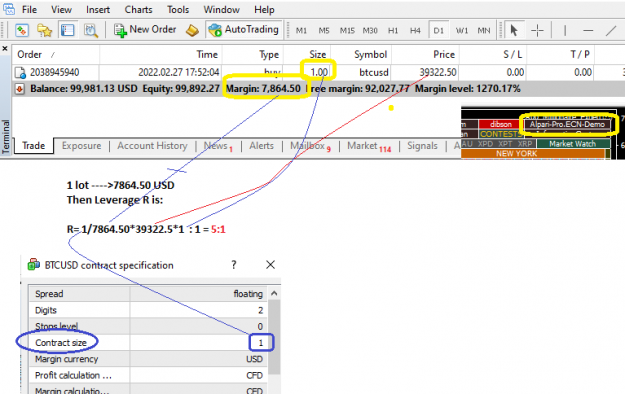The image size is (625, 394).
Task: Select the crosshair tool
Action: pos(537,30)
